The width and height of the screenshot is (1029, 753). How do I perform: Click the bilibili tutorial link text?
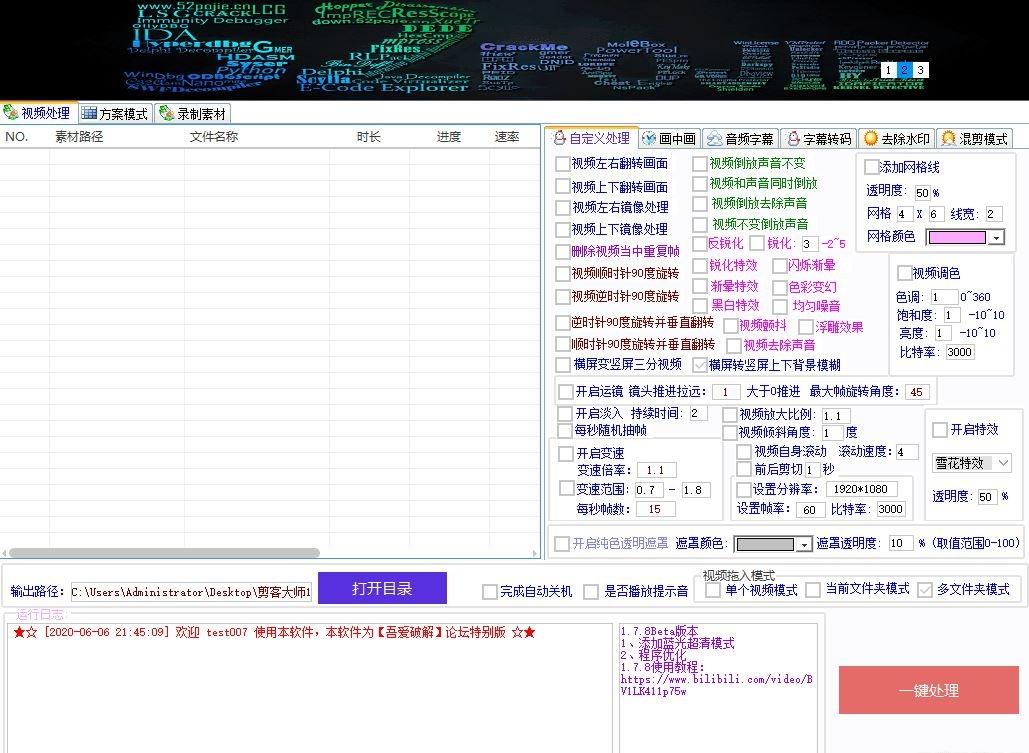click(x=717, y=685)
